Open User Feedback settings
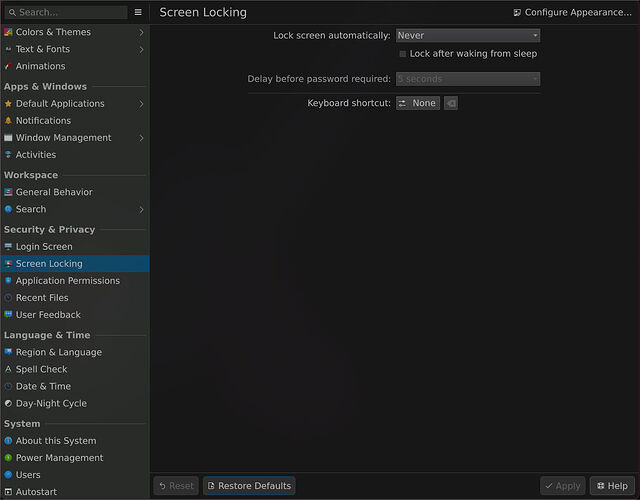The image size is (640, 500). tap(75, 315)
